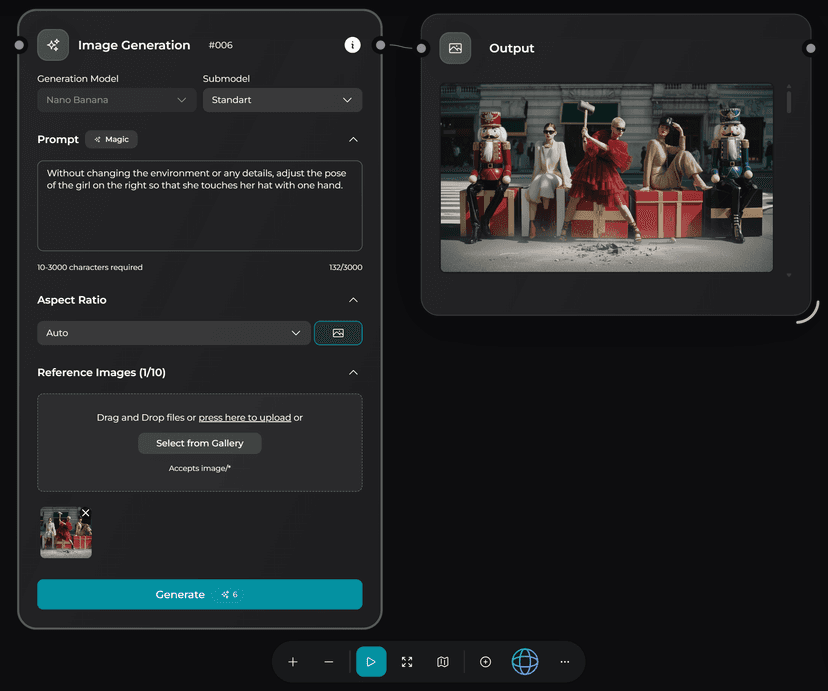Click the sparkle Image Generation node icon
This screenshot has height=691, width=828.
53,45
